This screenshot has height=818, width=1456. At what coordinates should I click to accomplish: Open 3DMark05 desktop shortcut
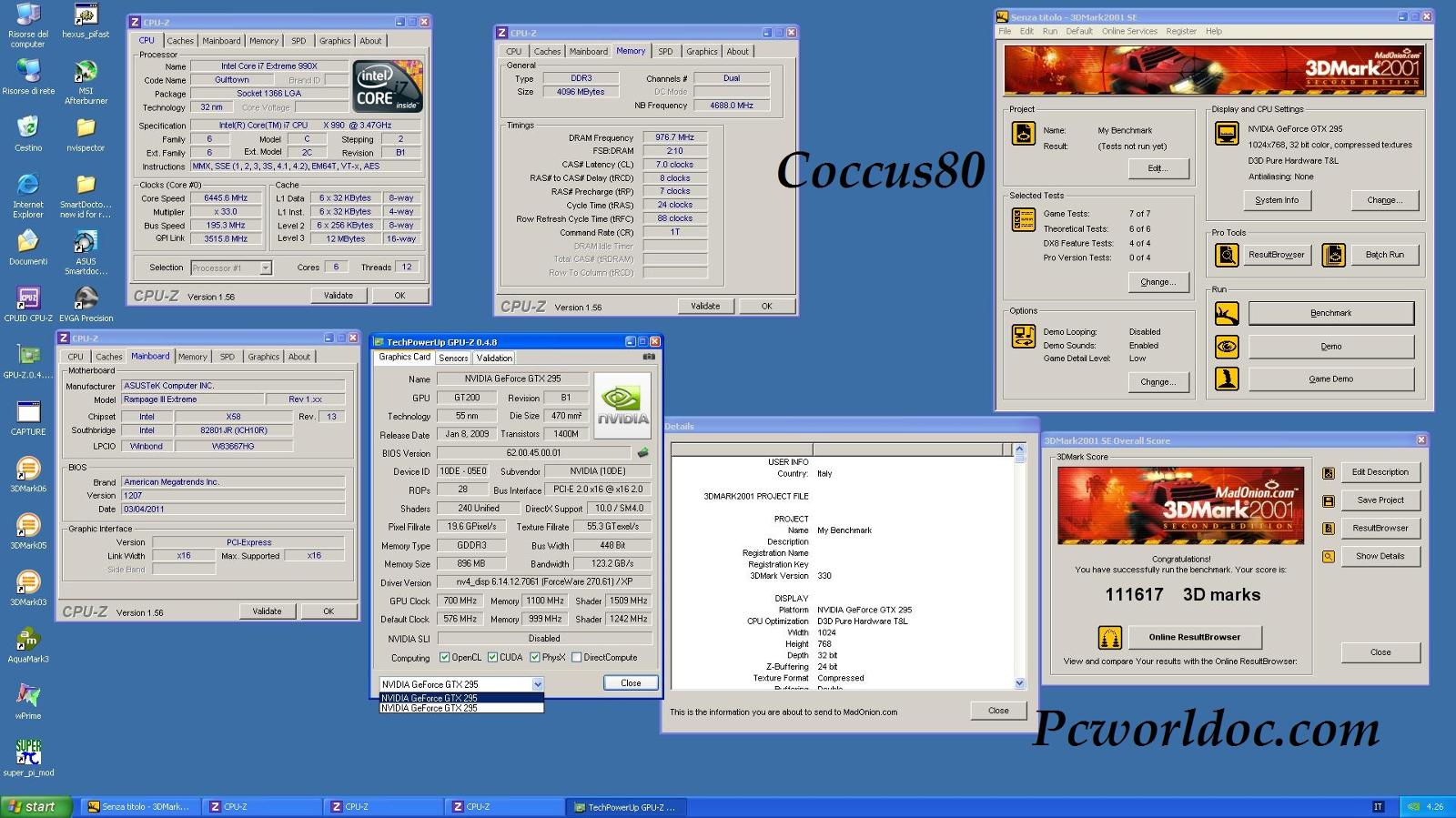tap(28, 531)
